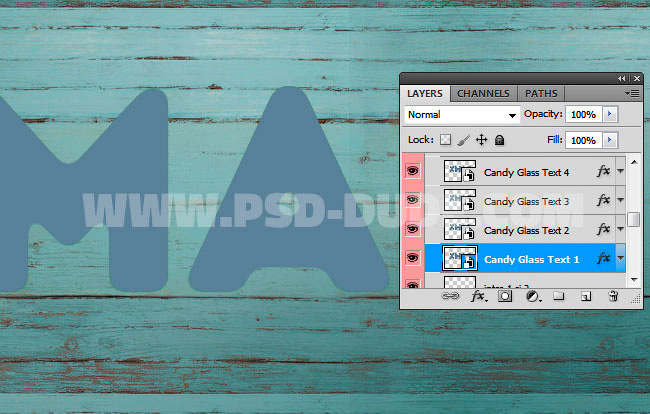Hide the Candy Glass Text 4 layer
The width and height of the screenshot is (650, 414).
[x=411, y=172]
